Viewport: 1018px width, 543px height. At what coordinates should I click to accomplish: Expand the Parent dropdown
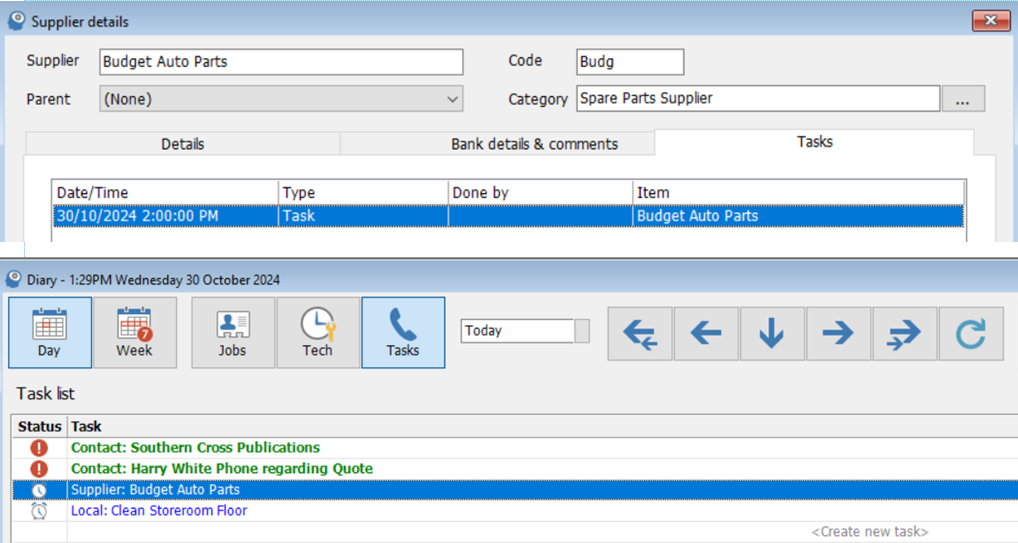point(452,99)
